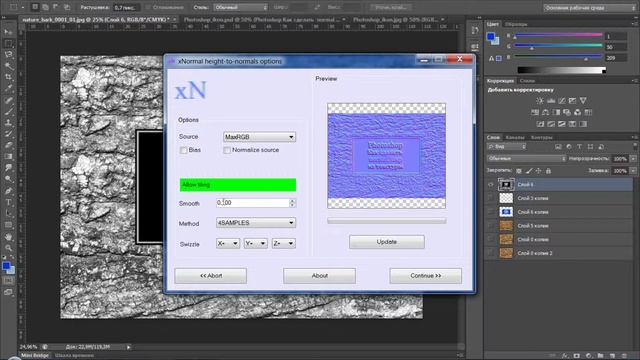Click the foreground color swatch in toolbox
Screen dimensions: 640x360
pyautogui.click(x=6, y=266)
